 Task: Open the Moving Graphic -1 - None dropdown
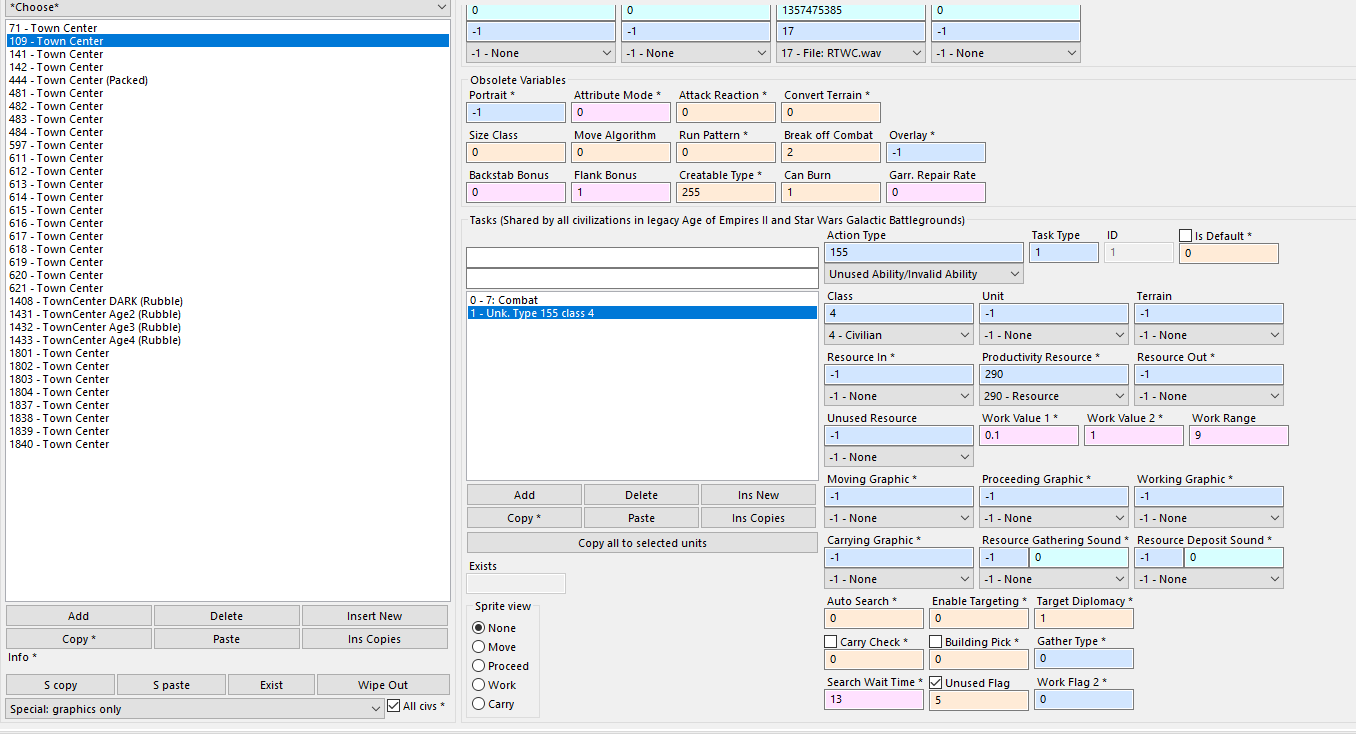pos(899,518)
